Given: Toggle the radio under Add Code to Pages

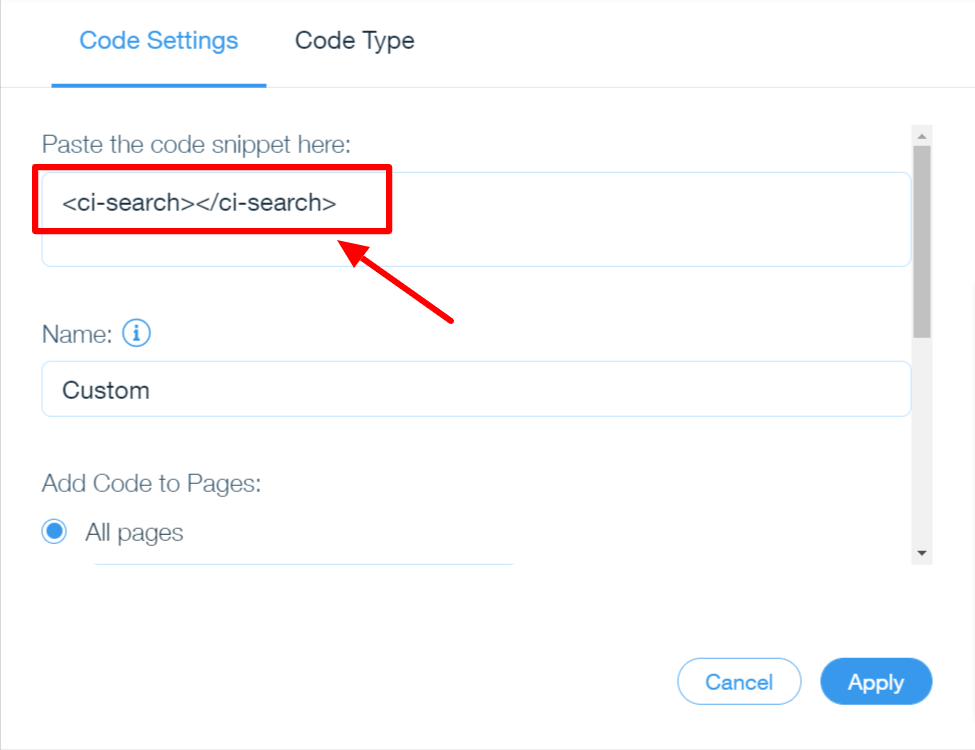Looking at the screenshot, I should point(54,531).
